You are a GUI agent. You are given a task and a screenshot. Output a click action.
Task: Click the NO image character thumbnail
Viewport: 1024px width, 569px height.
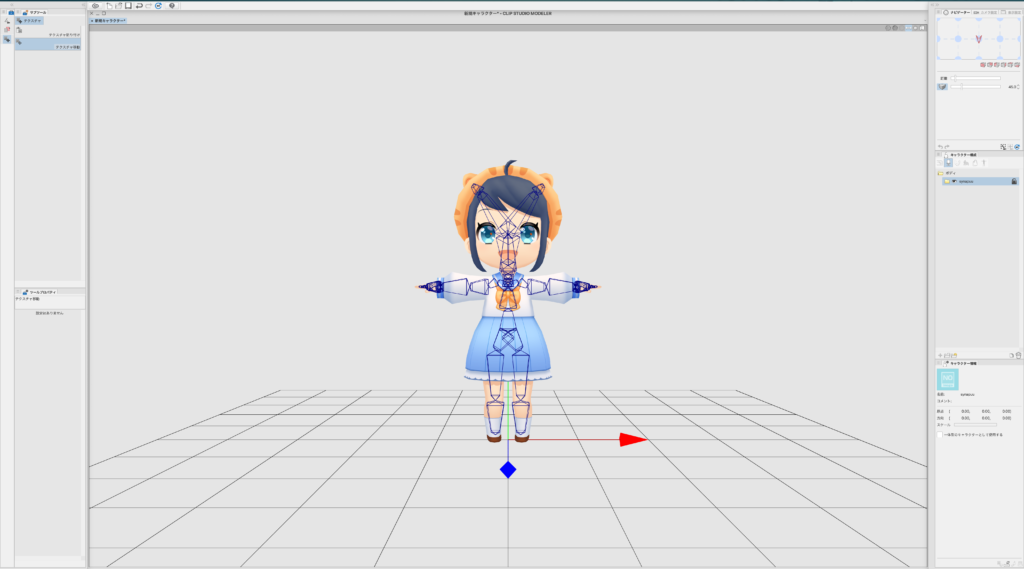pos(948,380)
